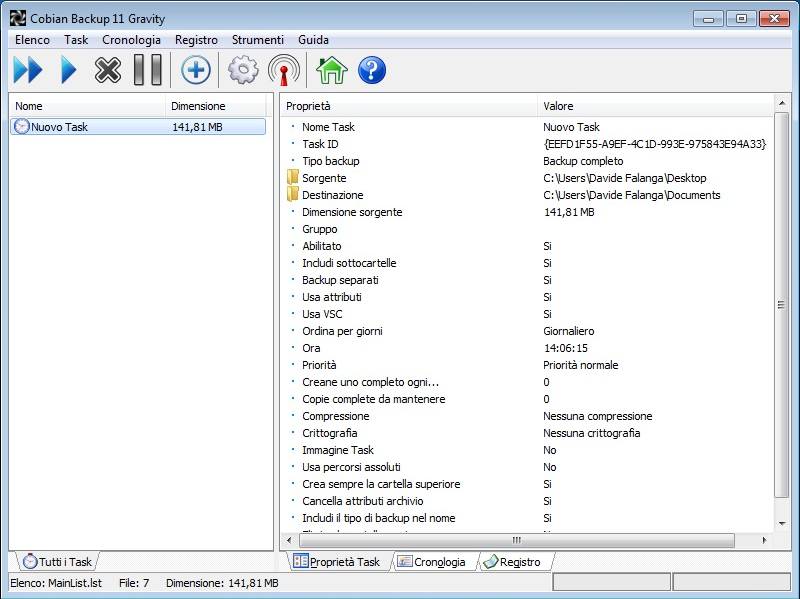Open the Elenco menu
Screen dimensions: 800x599
click(32, 40)
